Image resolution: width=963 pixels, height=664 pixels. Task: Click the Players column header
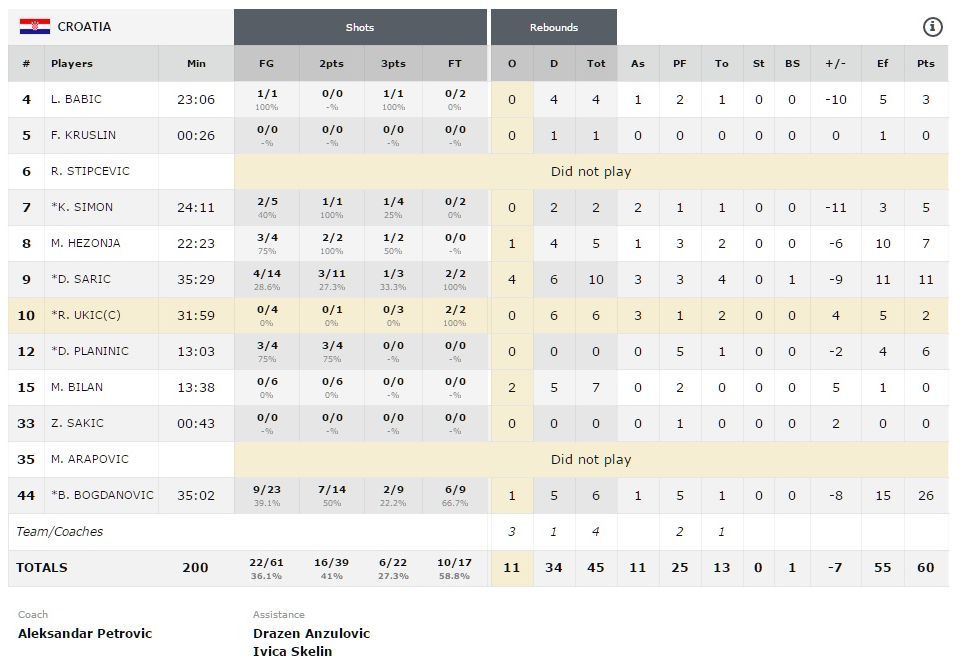72,64
